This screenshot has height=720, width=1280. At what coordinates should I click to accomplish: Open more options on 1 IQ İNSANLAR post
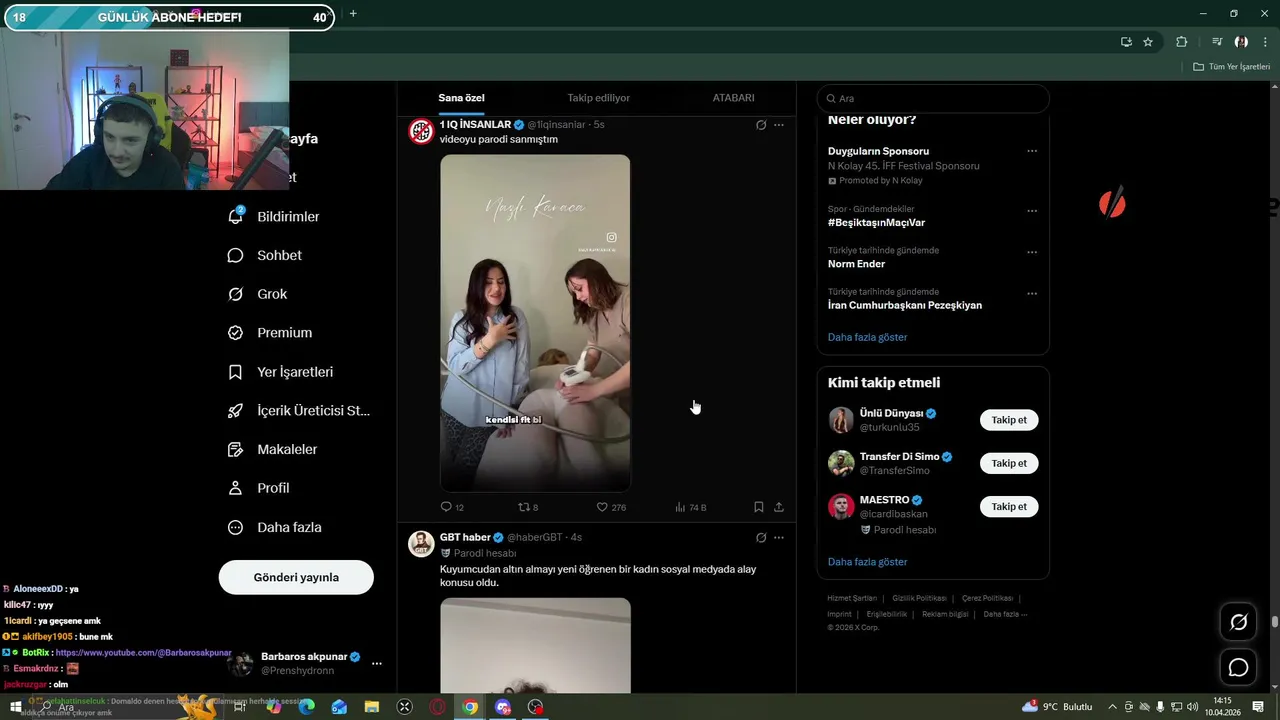point(779,125)
